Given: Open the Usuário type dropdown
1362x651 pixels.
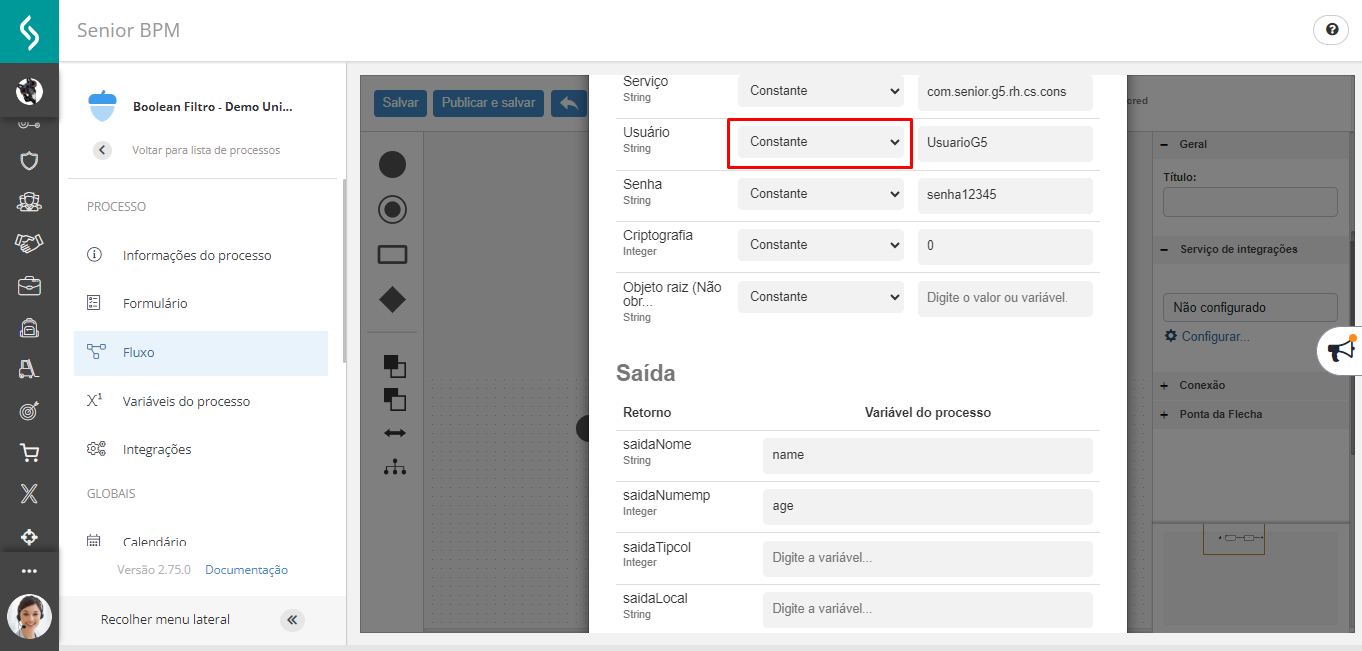Looking at the screenshot, I should 820,142.
